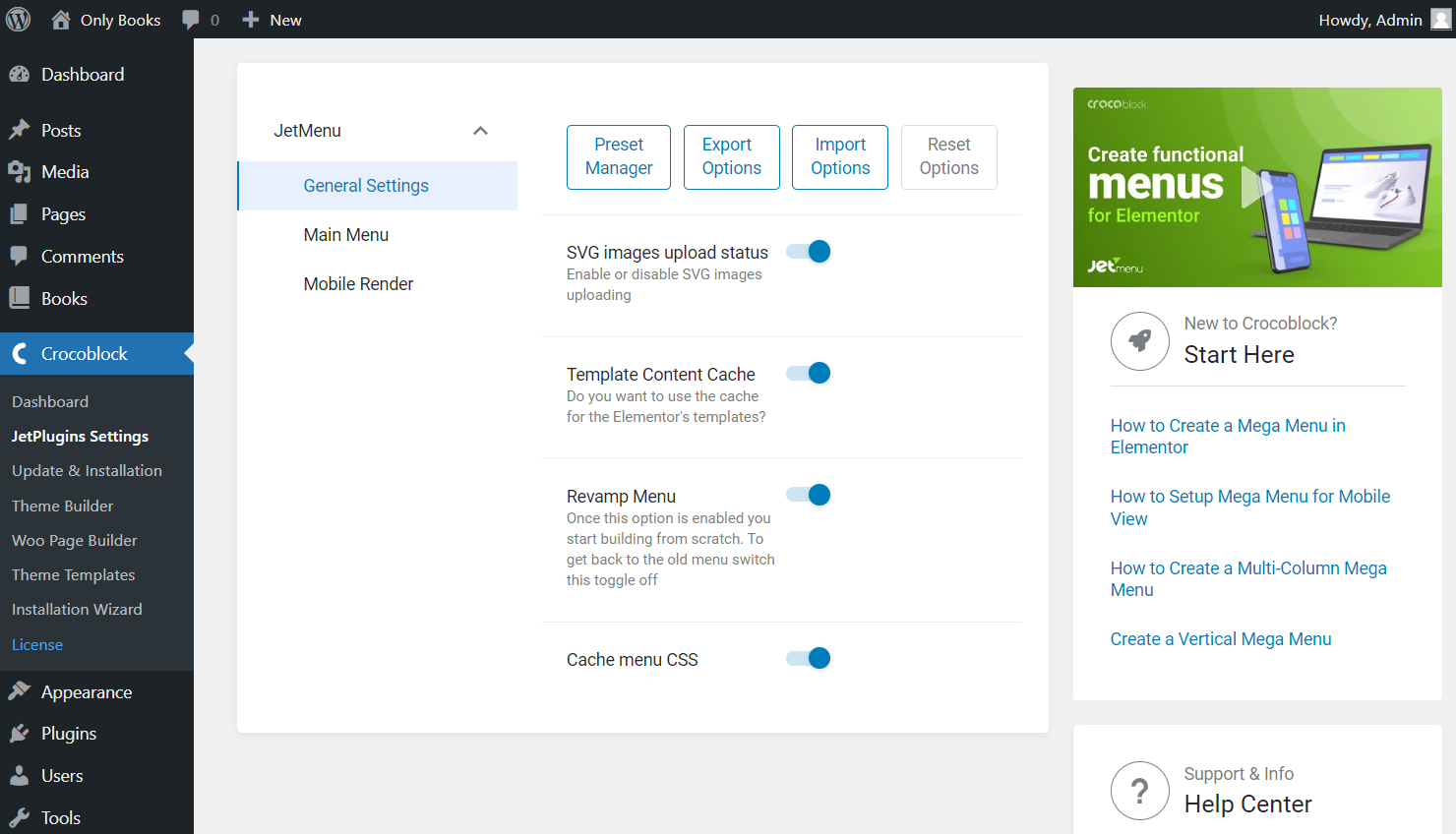Screen dimensions: 1456x834
Task: Disable Template Content Cache toggle
Action: pyautogui.click(x=809, y=373)
